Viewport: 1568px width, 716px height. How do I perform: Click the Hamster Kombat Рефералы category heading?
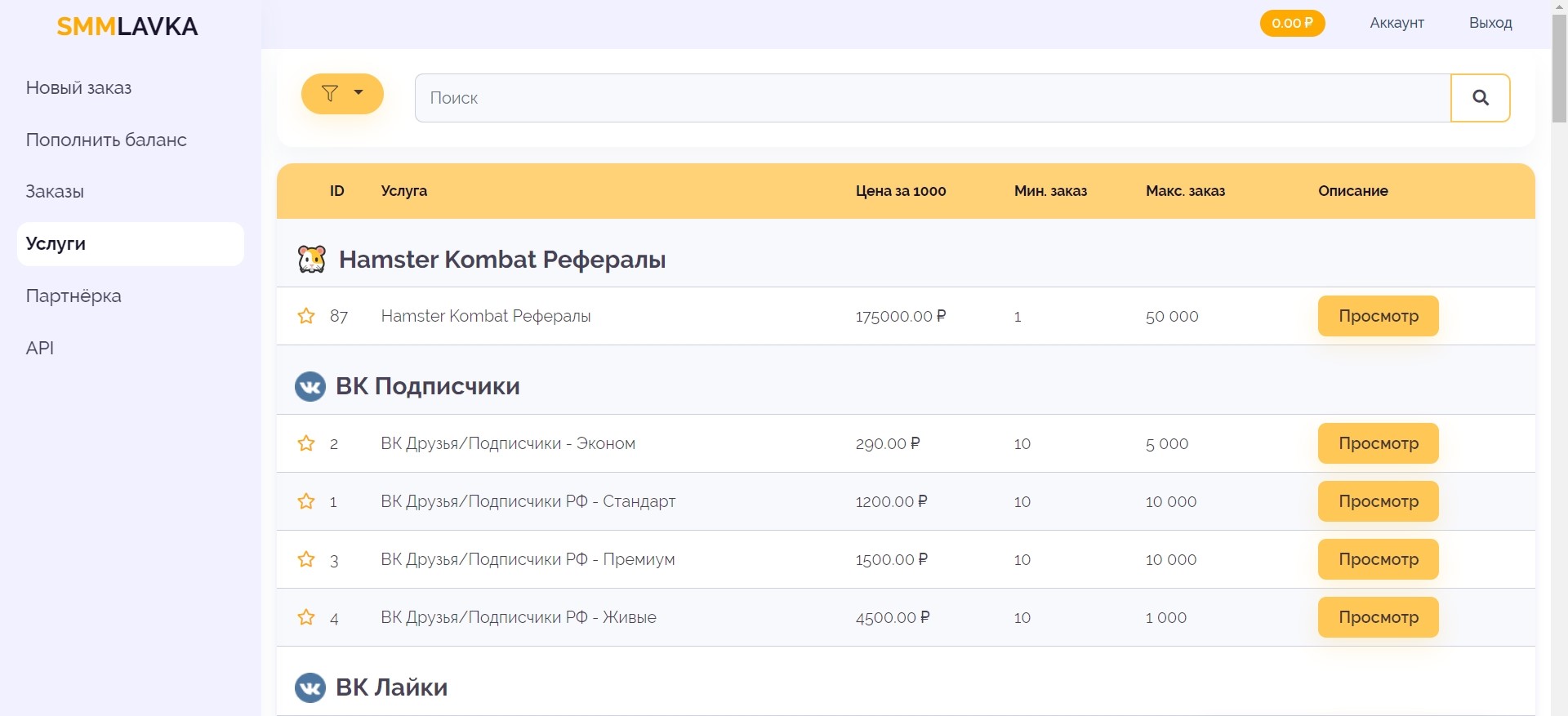point(502,260)
